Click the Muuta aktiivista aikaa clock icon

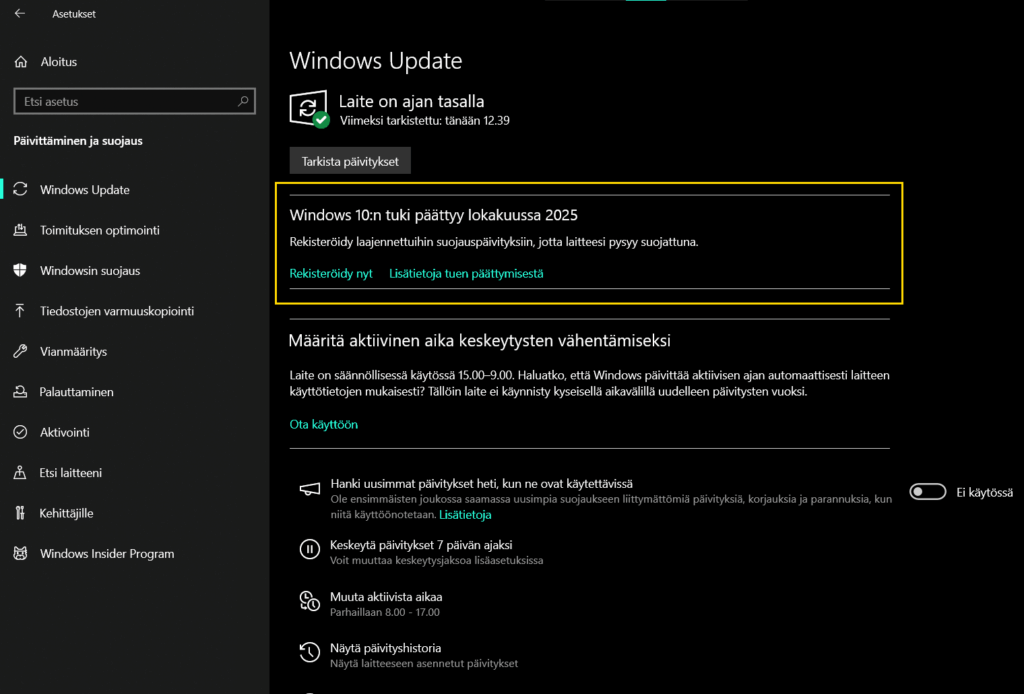310,601
